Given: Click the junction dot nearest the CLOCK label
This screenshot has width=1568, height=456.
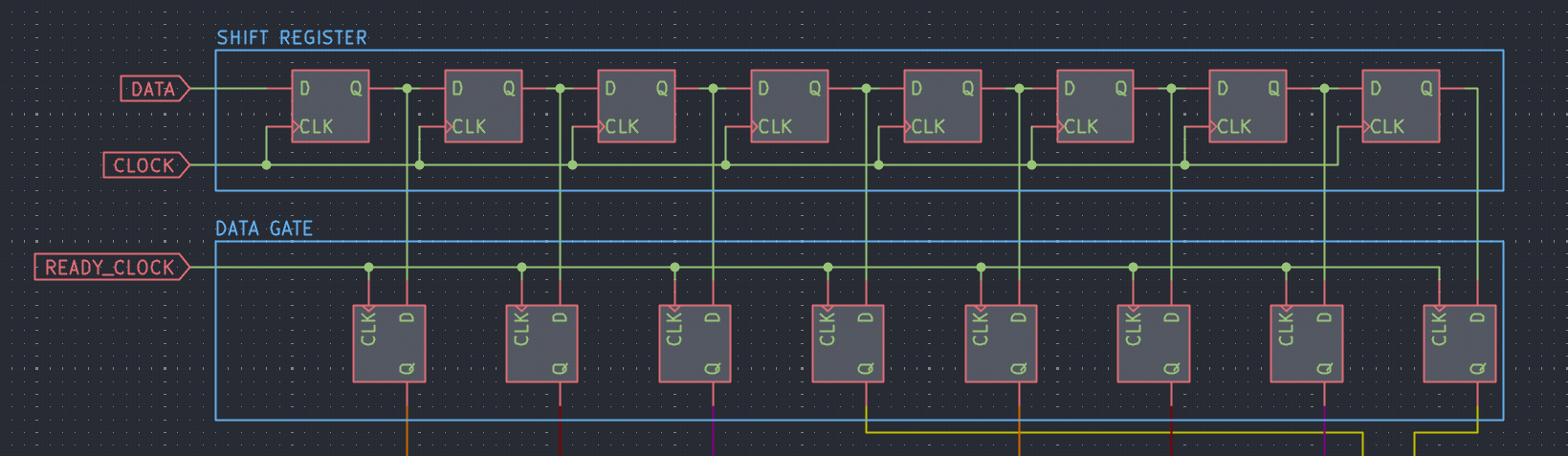Looking at the screenshot, I should (x=266, y=165).
